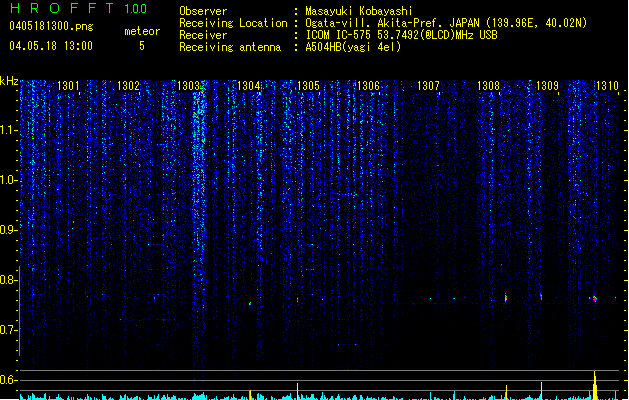Click time marker 1301
The width and height of the screenshot is (629, 400).
[x=68, y=86]
